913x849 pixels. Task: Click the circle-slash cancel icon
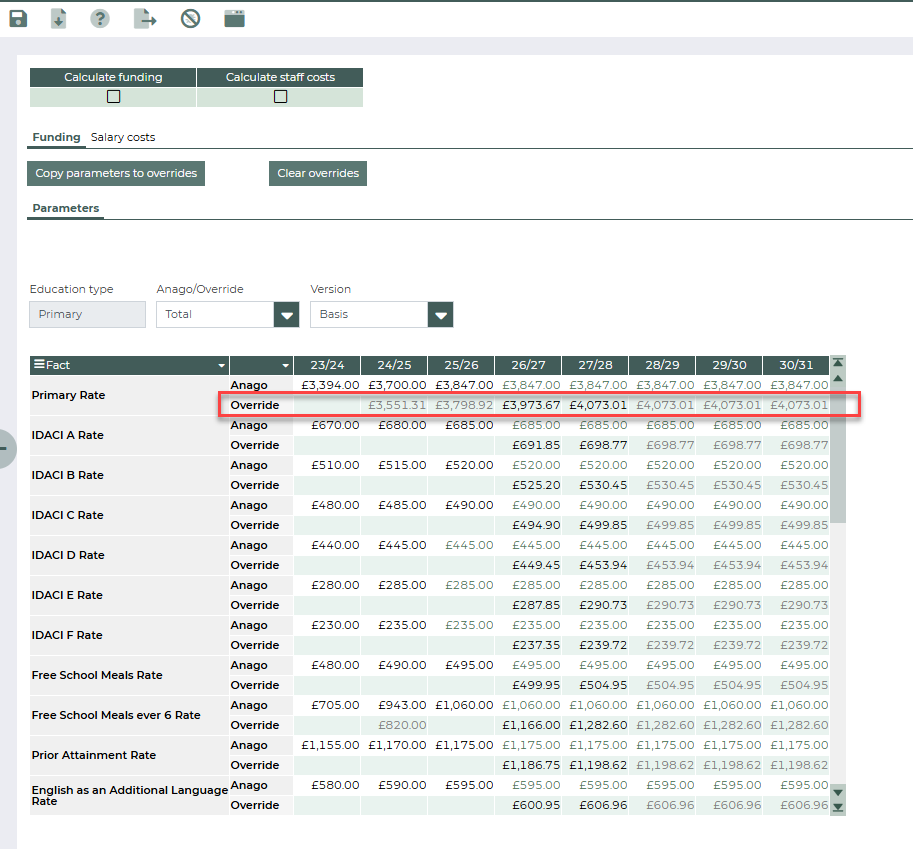tap(190, 18)
